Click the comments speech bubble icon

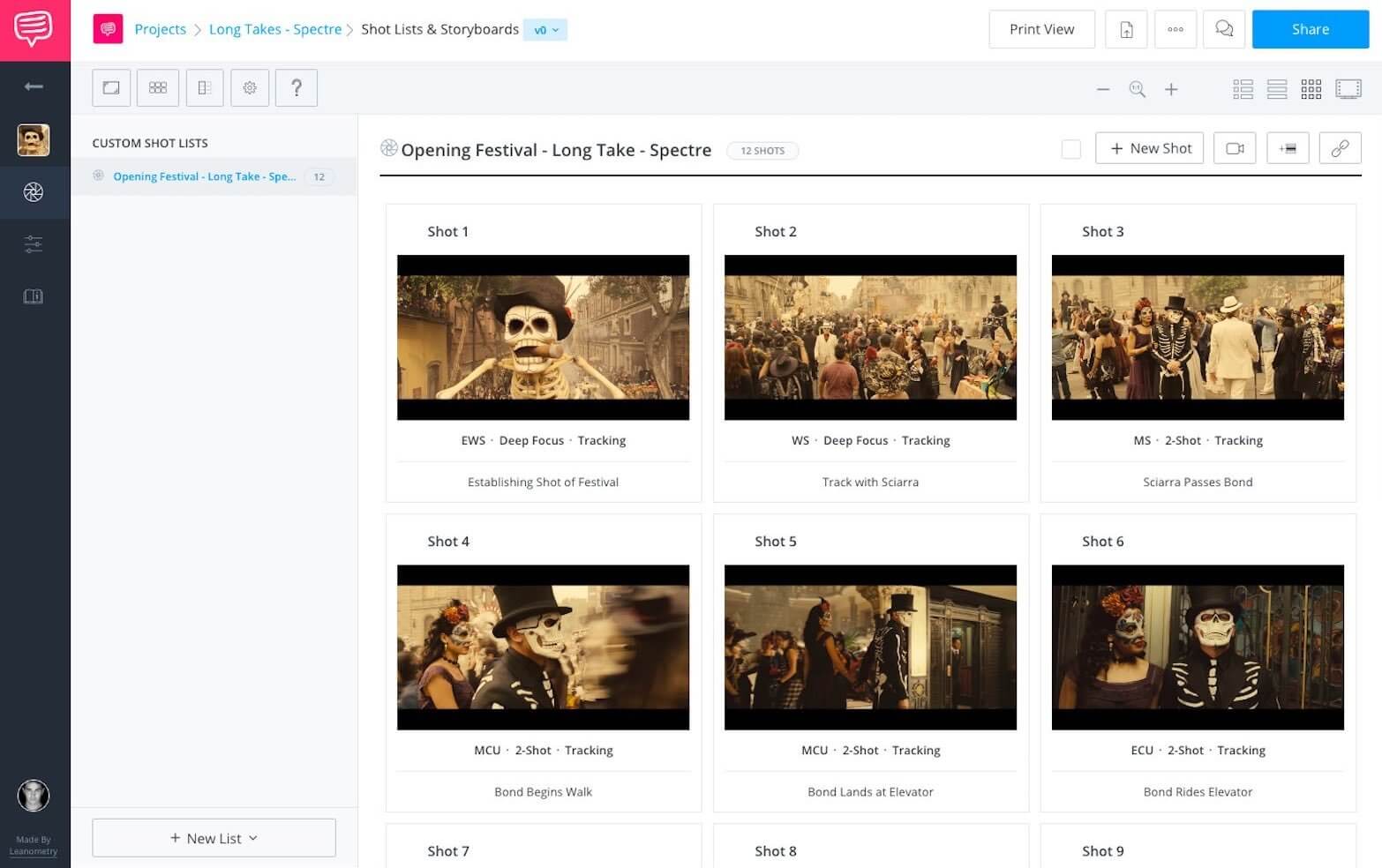pyautogui.click(x=1224, y=29)
